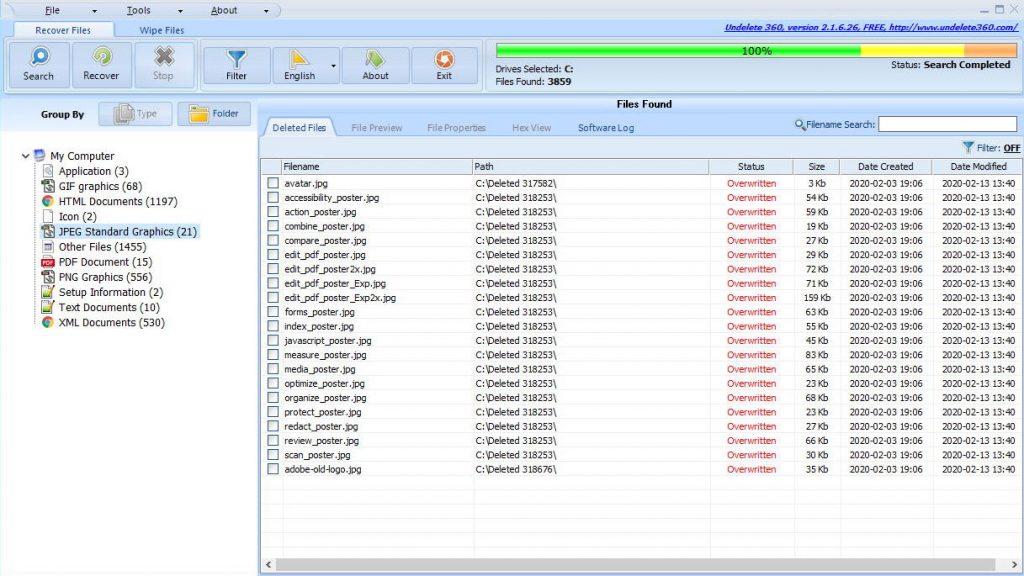Check the checkbox for redact_poster.jpg
The width and height of the screenshot is (1024, 576).
point(273,426)
